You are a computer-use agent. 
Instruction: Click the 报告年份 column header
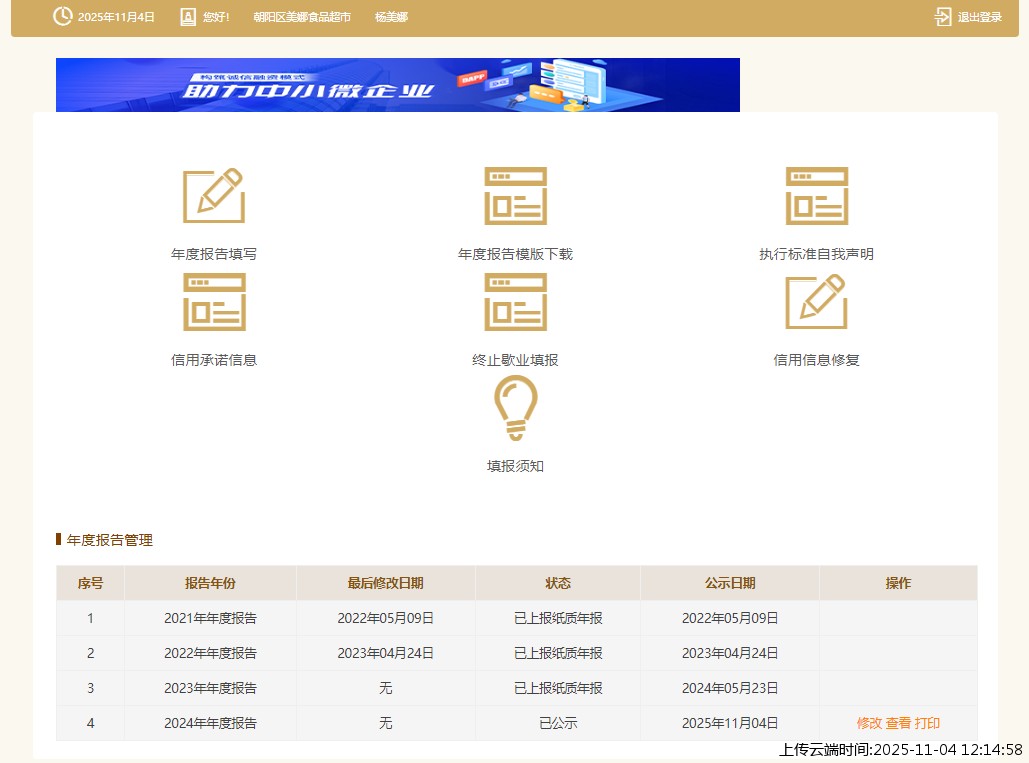pyautogui.click(x=210, y=583)
